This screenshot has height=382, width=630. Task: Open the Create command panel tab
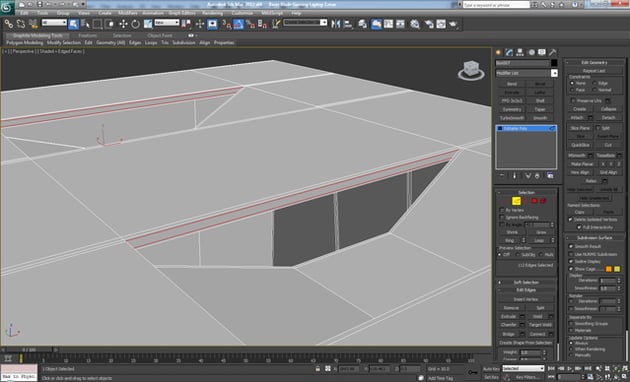[499, 52]
